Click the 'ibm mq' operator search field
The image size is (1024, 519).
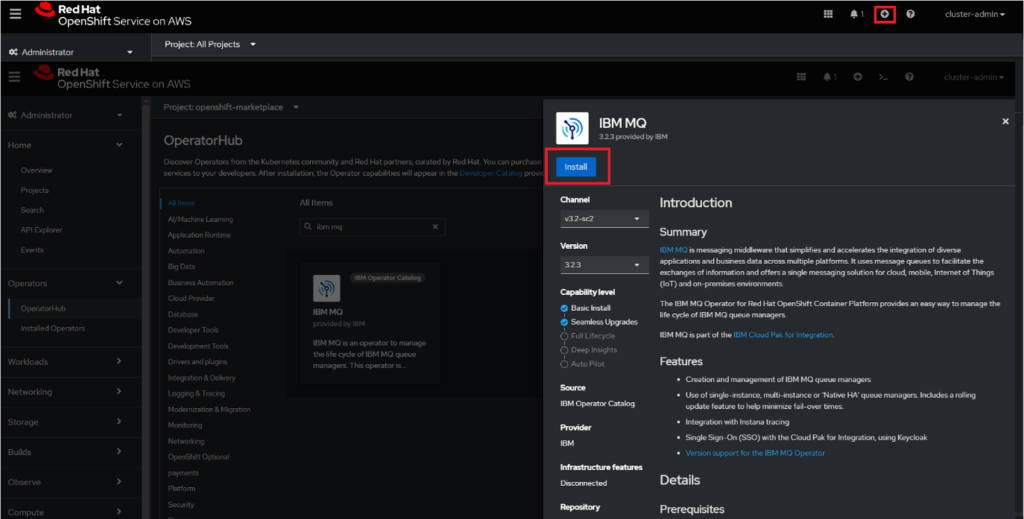tap(372, 227)
